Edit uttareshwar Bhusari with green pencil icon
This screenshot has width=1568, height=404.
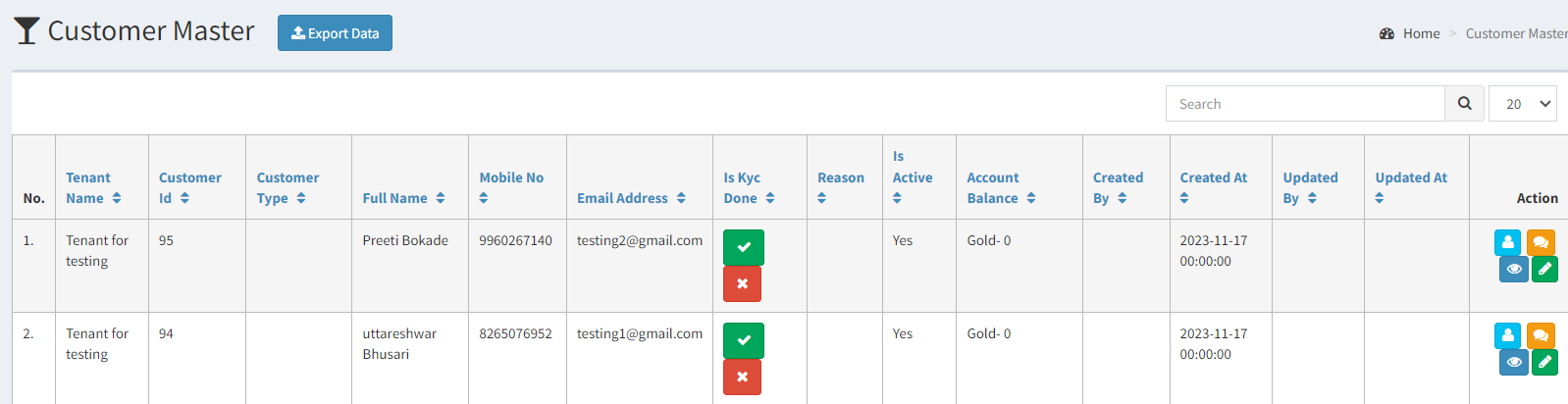1545,362
